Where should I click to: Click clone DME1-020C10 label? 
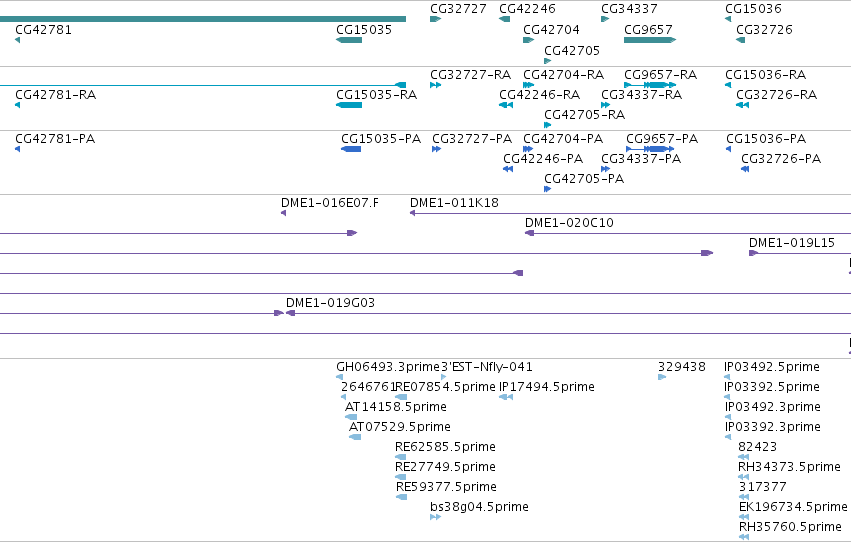click(569, 222)
